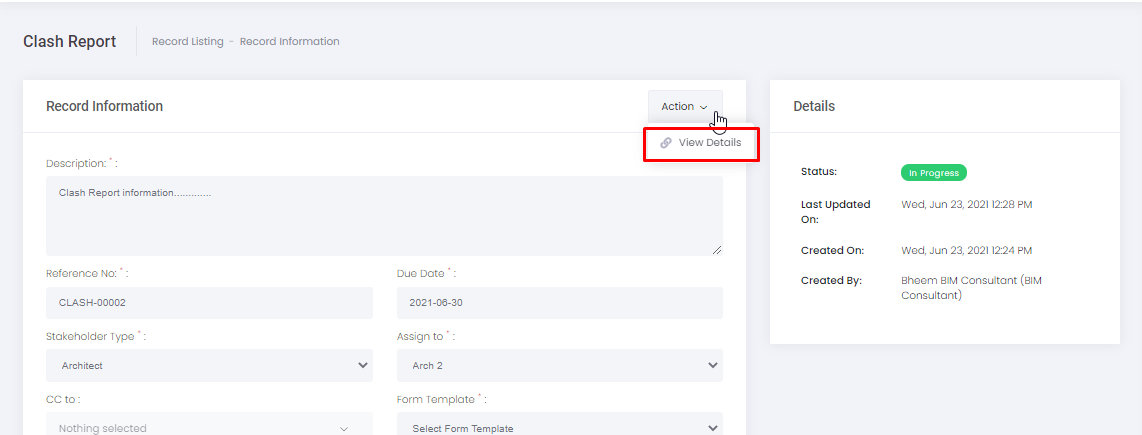Select View Details from the Action menu
Screen dimensions: 1142x435
point(709,143)
